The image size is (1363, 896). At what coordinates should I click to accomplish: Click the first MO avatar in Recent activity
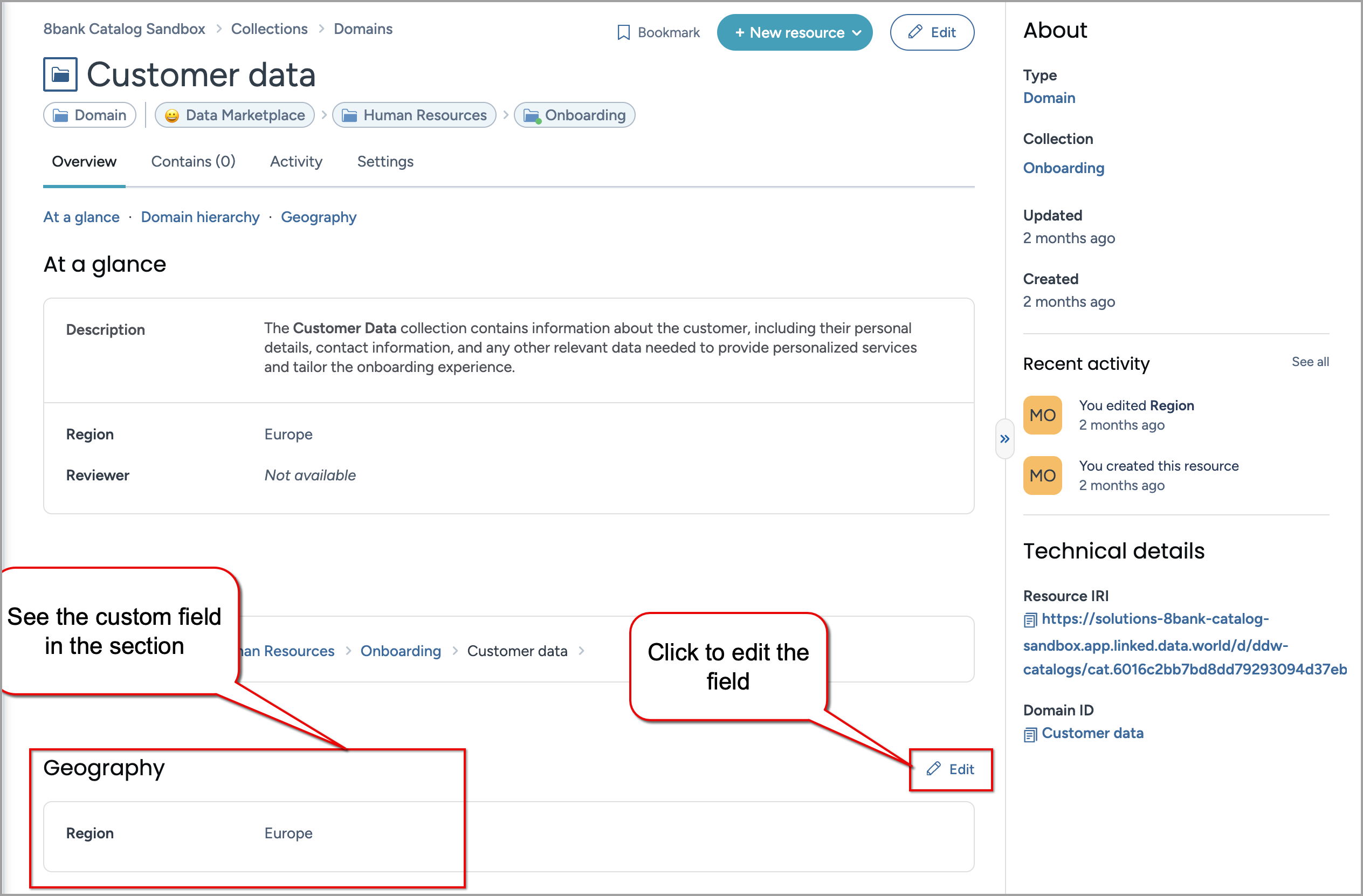click(1042, 415)
